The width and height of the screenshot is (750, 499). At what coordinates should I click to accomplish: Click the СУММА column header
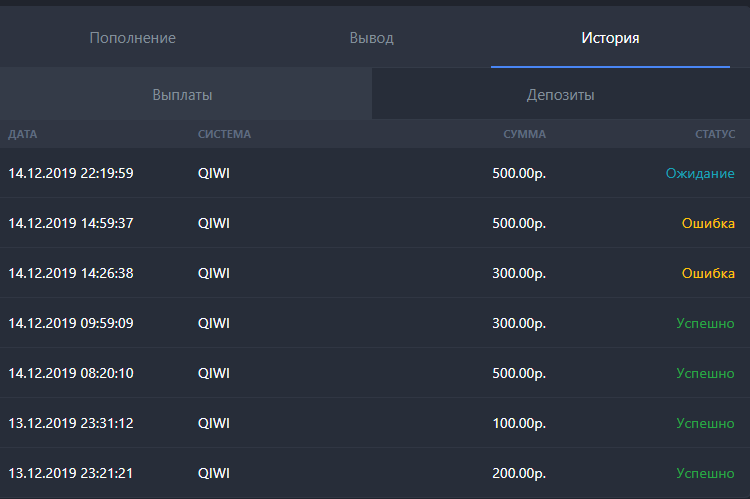pyautogui.click(x=524, y=134)
